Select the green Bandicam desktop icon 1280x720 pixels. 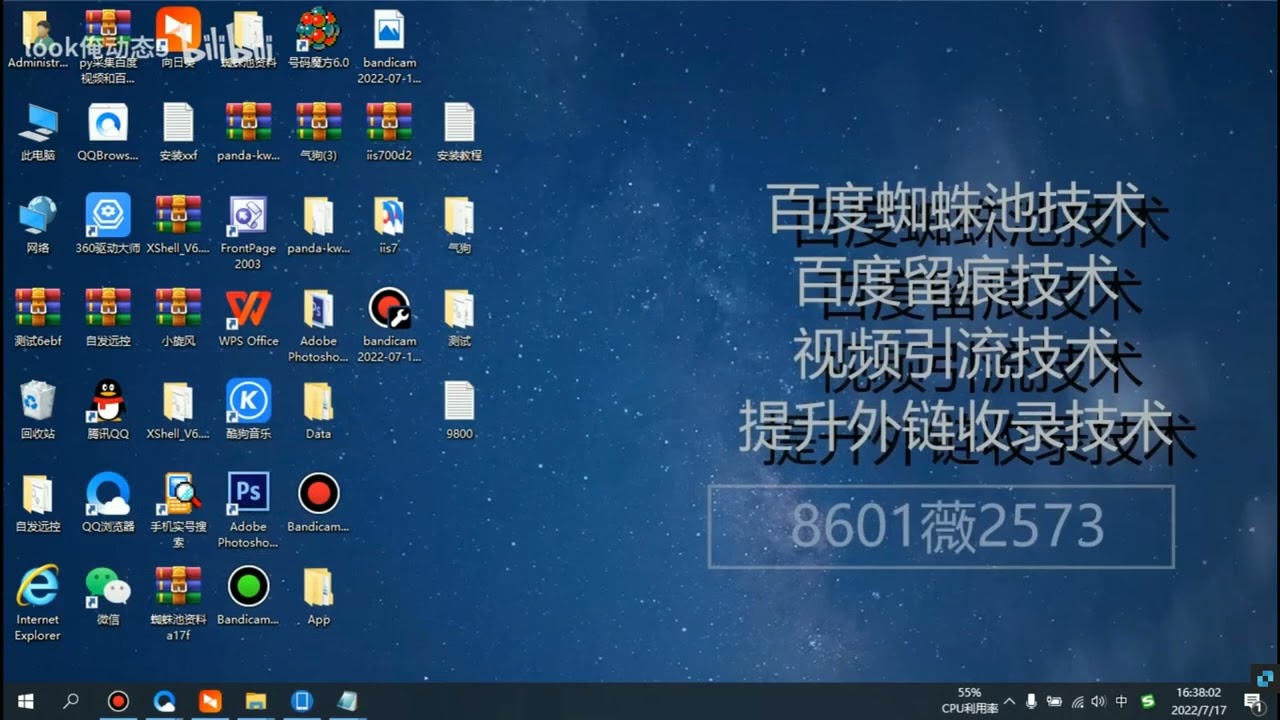click(248, 586)
